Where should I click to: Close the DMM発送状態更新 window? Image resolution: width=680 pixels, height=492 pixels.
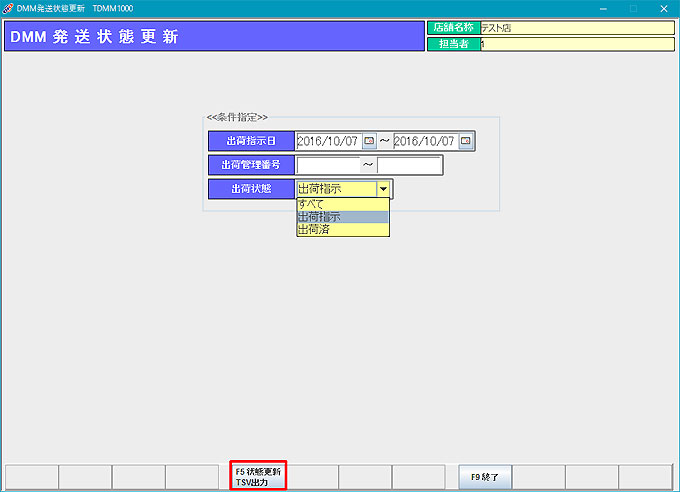[664, 9]
